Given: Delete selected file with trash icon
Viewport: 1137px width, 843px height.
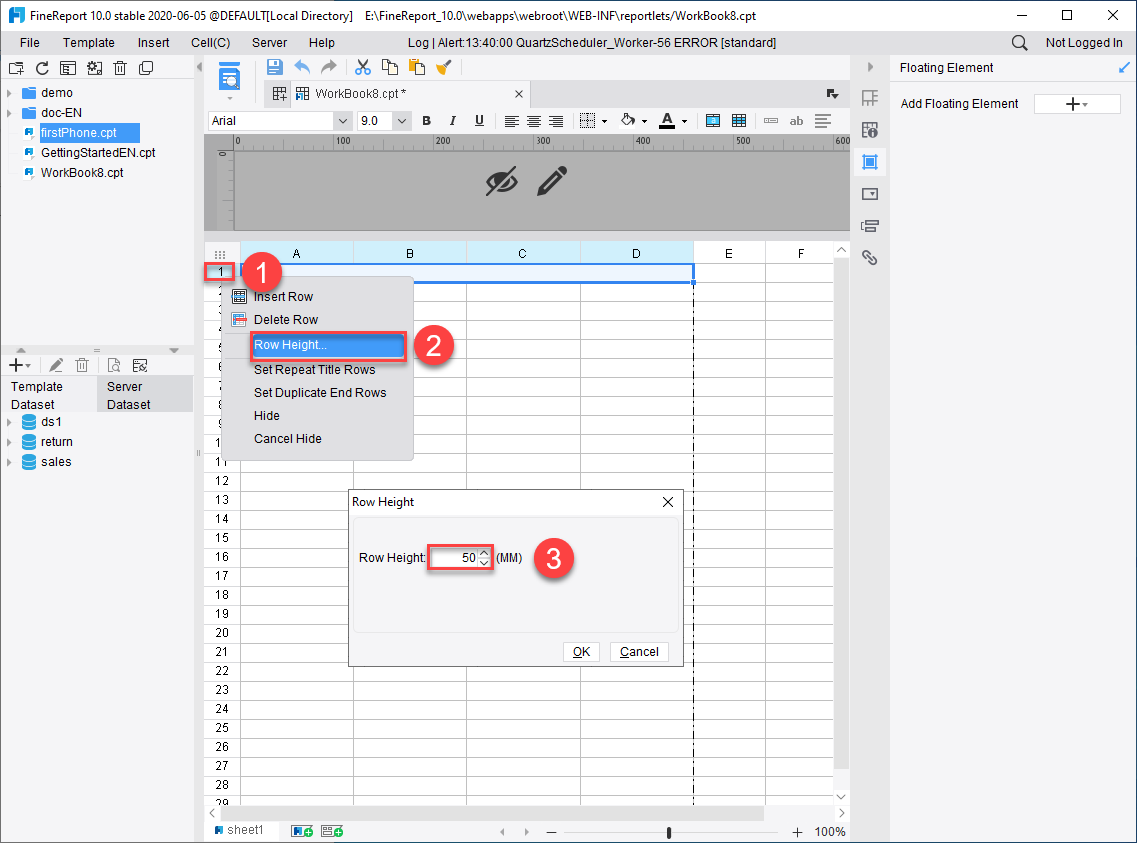Looking at the screenshot, I should tap(120, 68).
